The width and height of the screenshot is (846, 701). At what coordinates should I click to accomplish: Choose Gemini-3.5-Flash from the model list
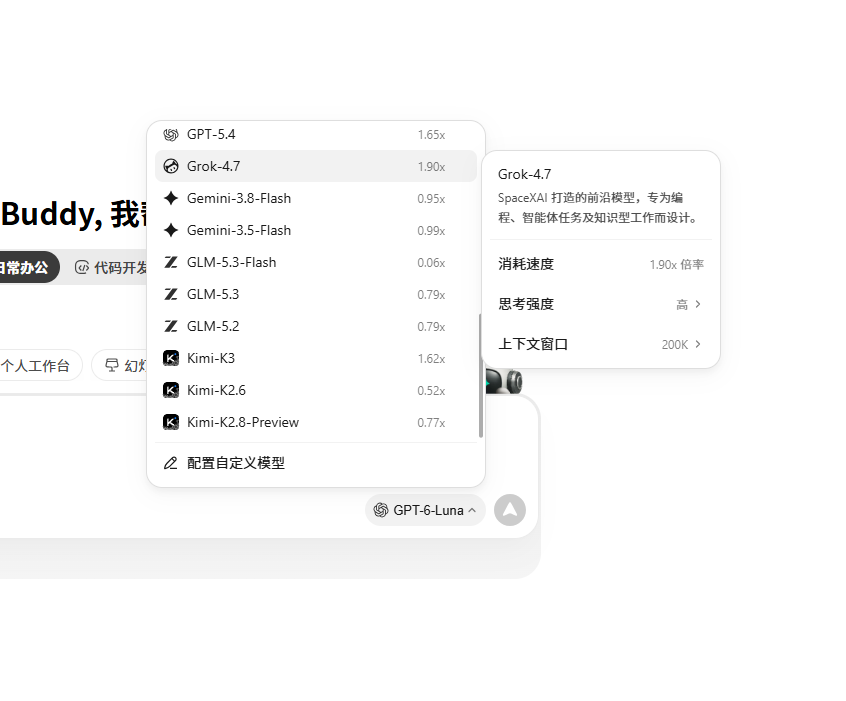(x=316, y=230)
